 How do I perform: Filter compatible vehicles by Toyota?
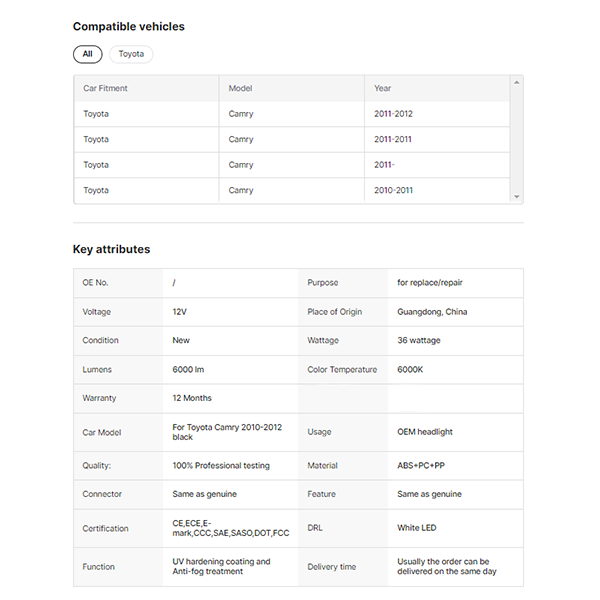[x=131, y=54]
